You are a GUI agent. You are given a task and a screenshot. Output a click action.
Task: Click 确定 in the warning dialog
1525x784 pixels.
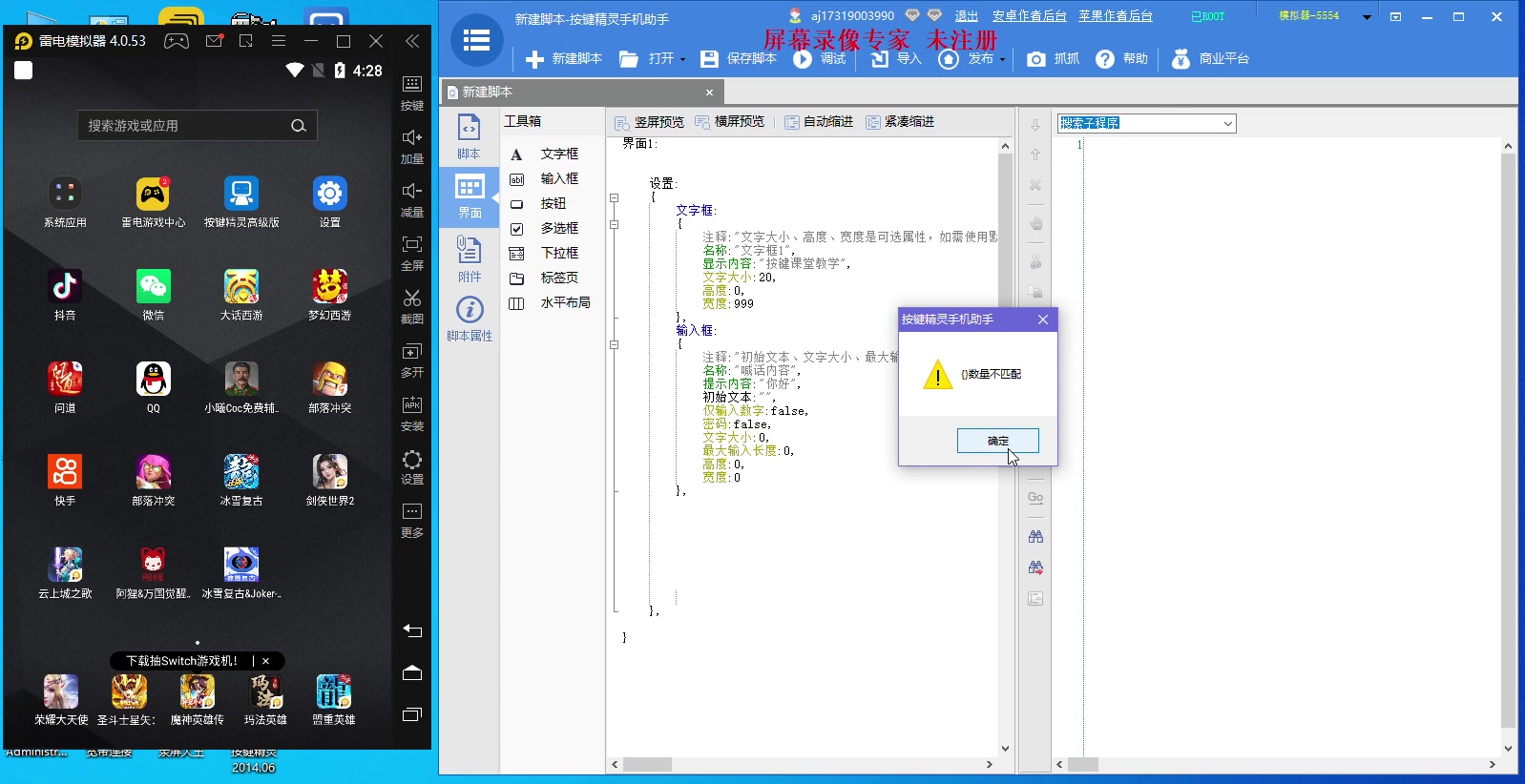pos(997,441)
